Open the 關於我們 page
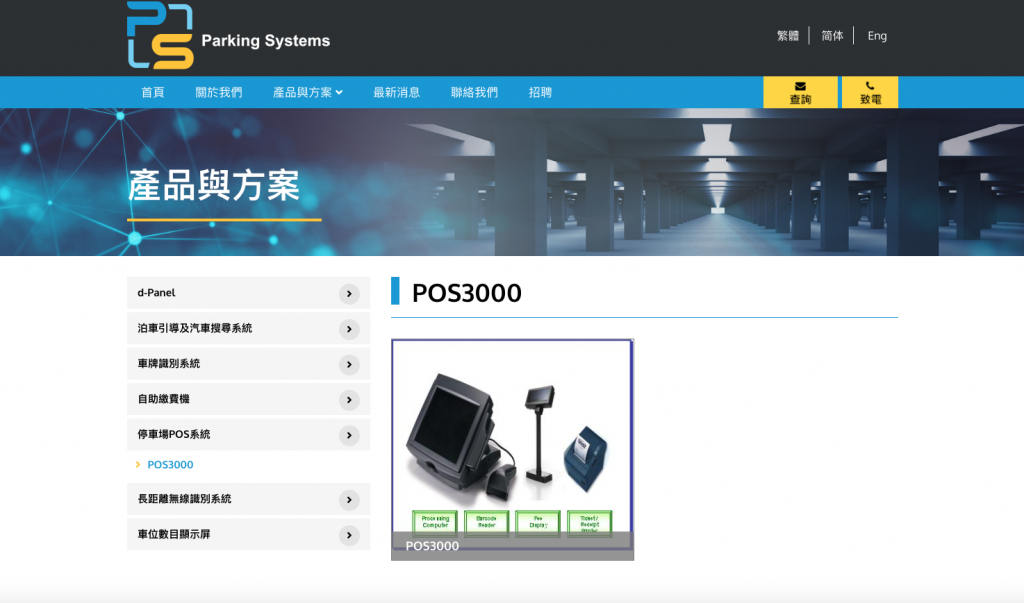 (x=218, y=92)
